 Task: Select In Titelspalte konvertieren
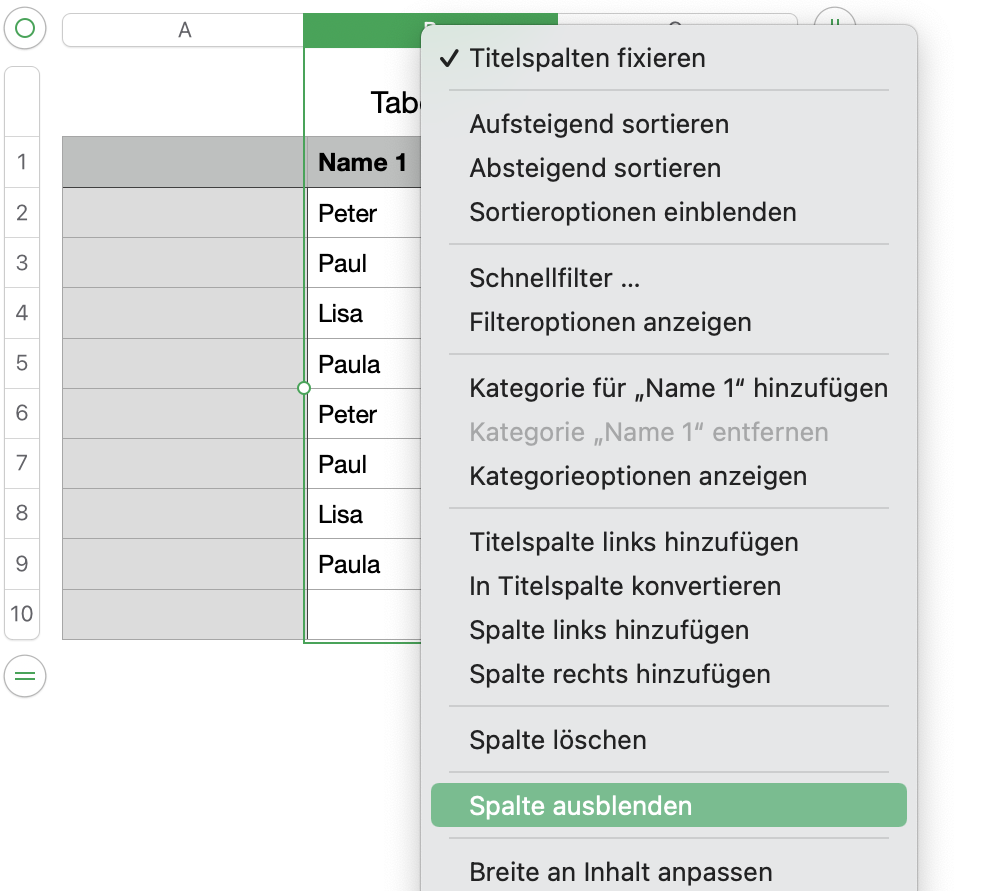(x=625, y=587)
